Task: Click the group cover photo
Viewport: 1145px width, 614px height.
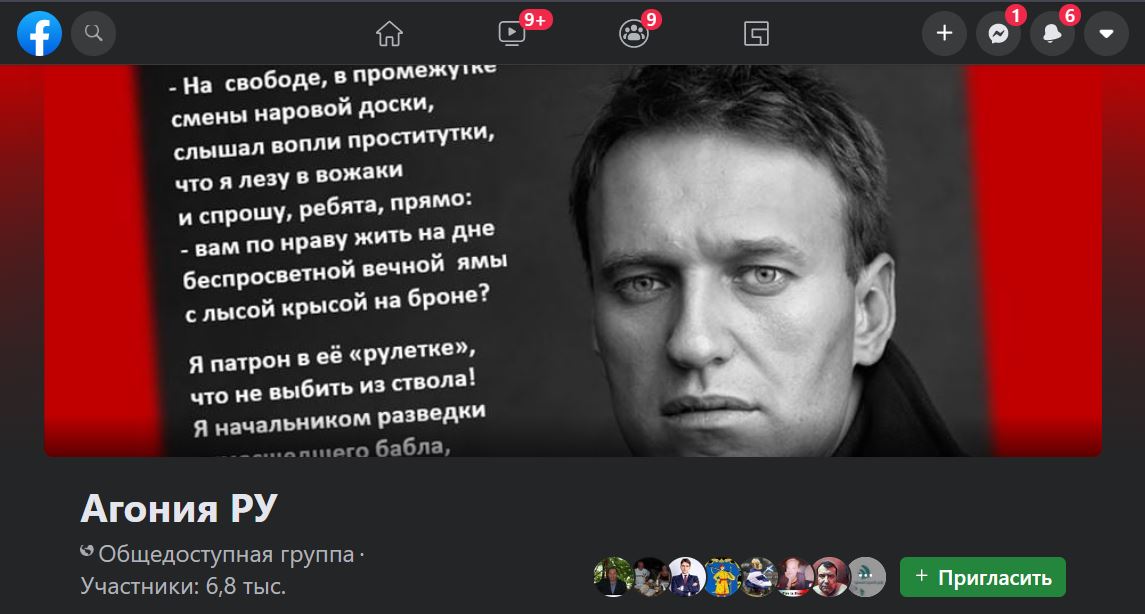Action: pyautogui.click(x=572, y=261)
